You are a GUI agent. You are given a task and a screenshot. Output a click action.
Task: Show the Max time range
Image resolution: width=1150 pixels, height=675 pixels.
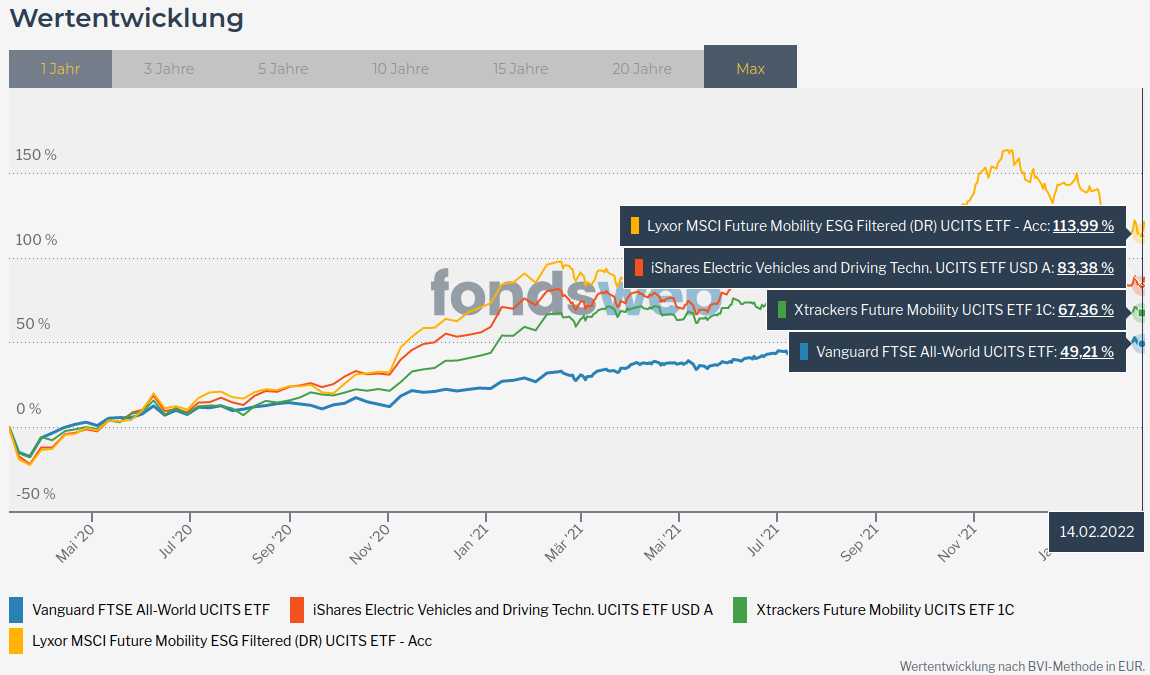(750, 69)
